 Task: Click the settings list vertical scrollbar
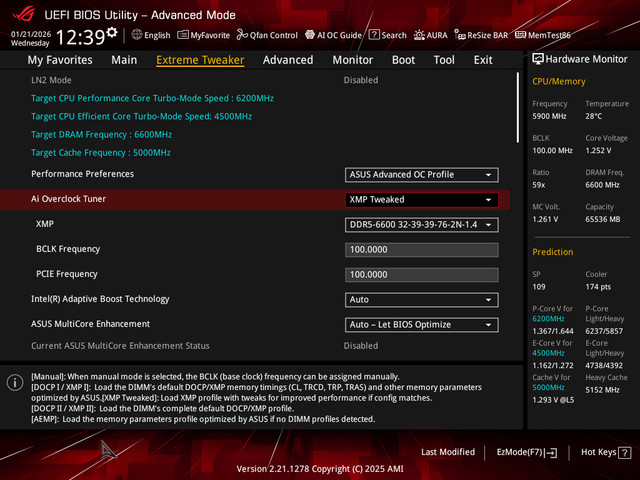(x=518, y=107)
